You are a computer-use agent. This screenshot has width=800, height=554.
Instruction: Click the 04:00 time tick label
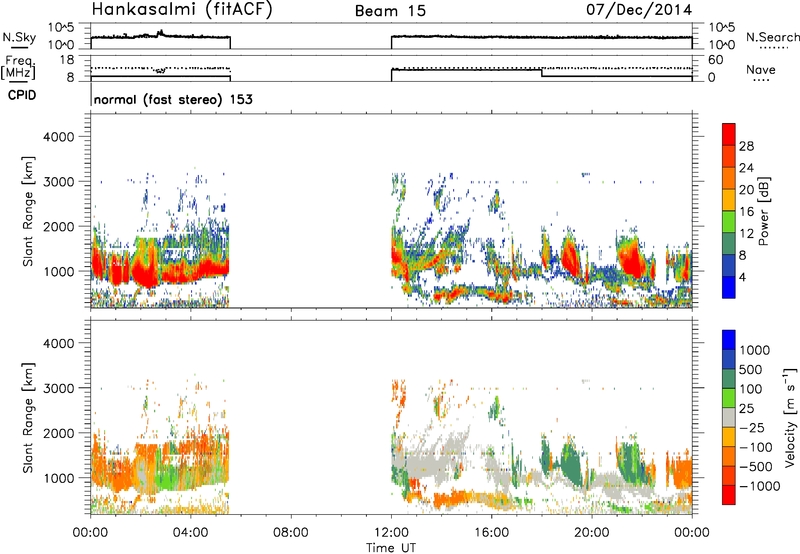[191, 533]
